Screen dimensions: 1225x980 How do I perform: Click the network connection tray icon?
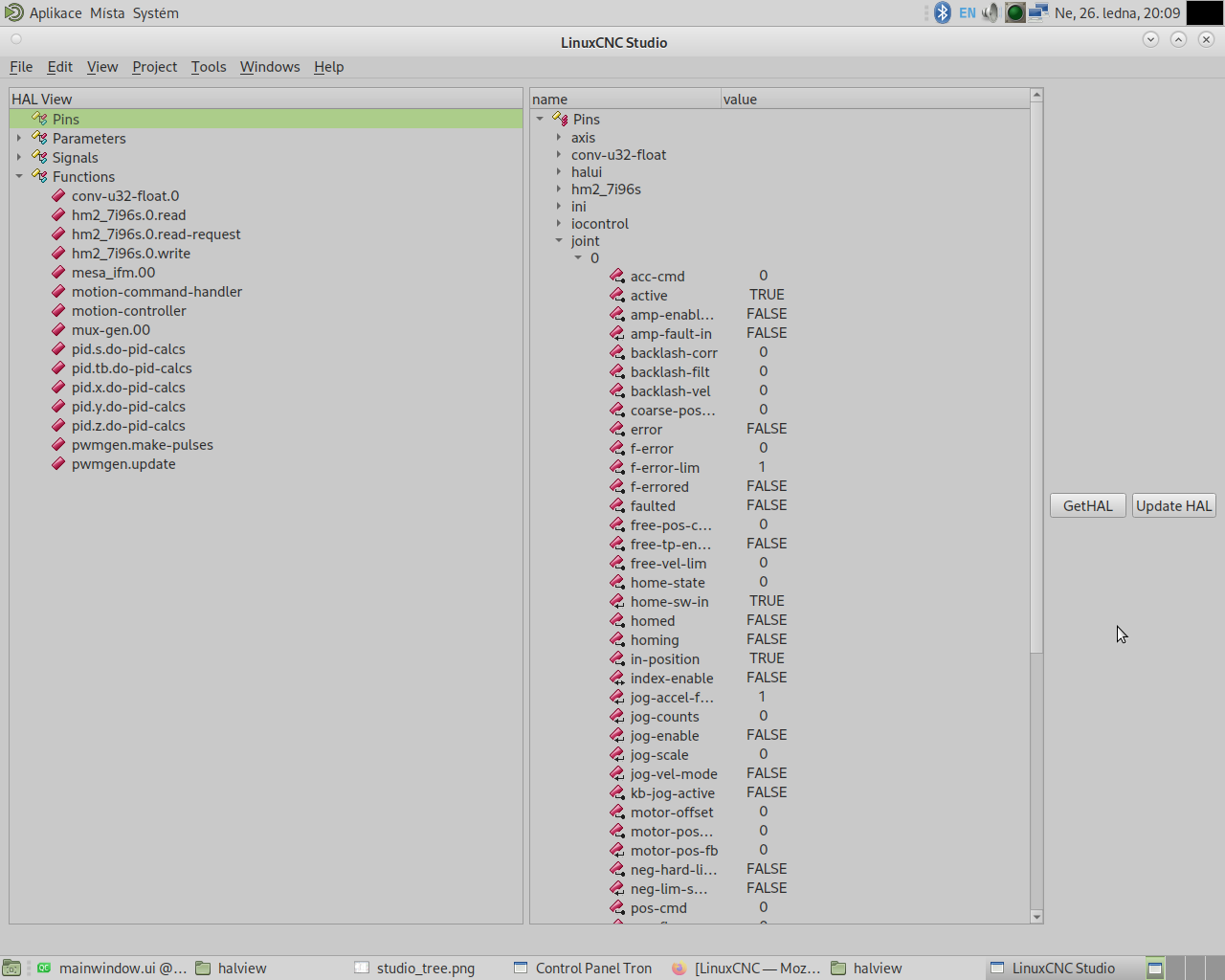tap(1038, 12)
